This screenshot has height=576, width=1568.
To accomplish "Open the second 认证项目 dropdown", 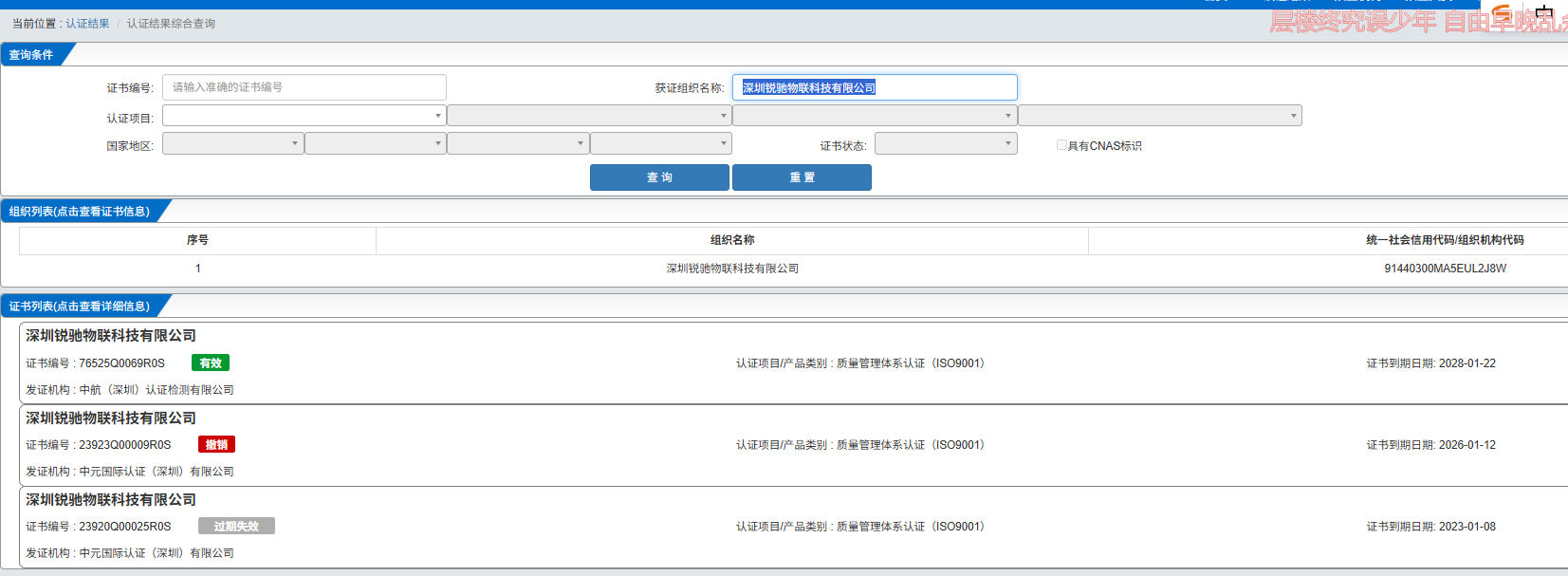I will coord(589,116).
